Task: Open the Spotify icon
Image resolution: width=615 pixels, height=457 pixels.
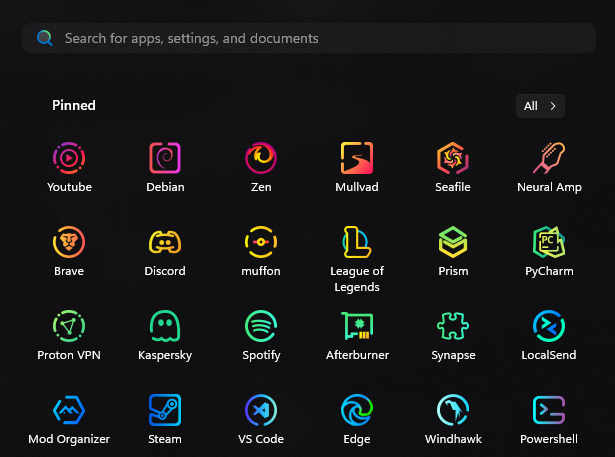Action: pos(261,326)
